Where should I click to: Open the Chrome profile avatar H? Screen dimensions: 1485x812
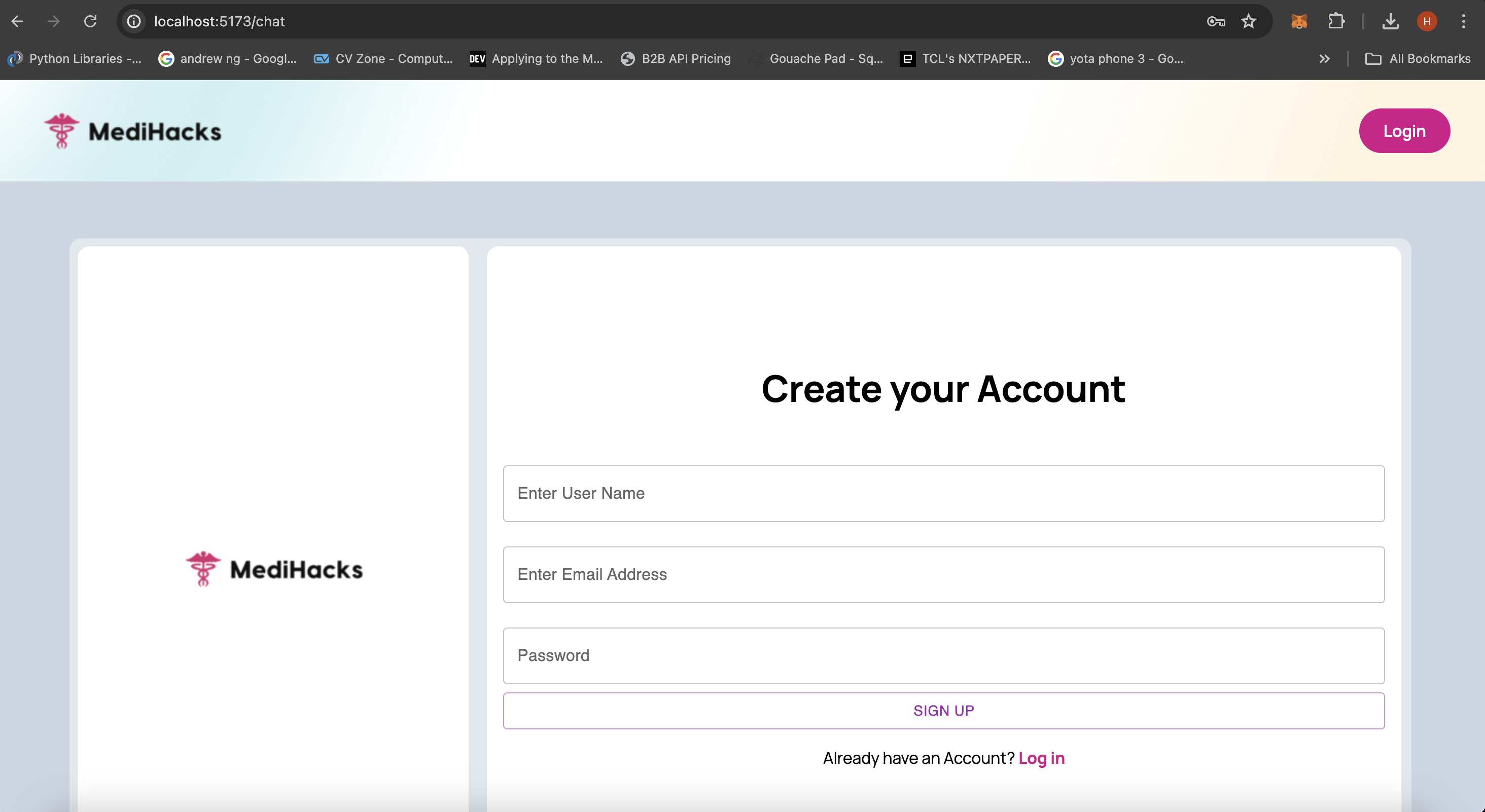pos(1427,21)
